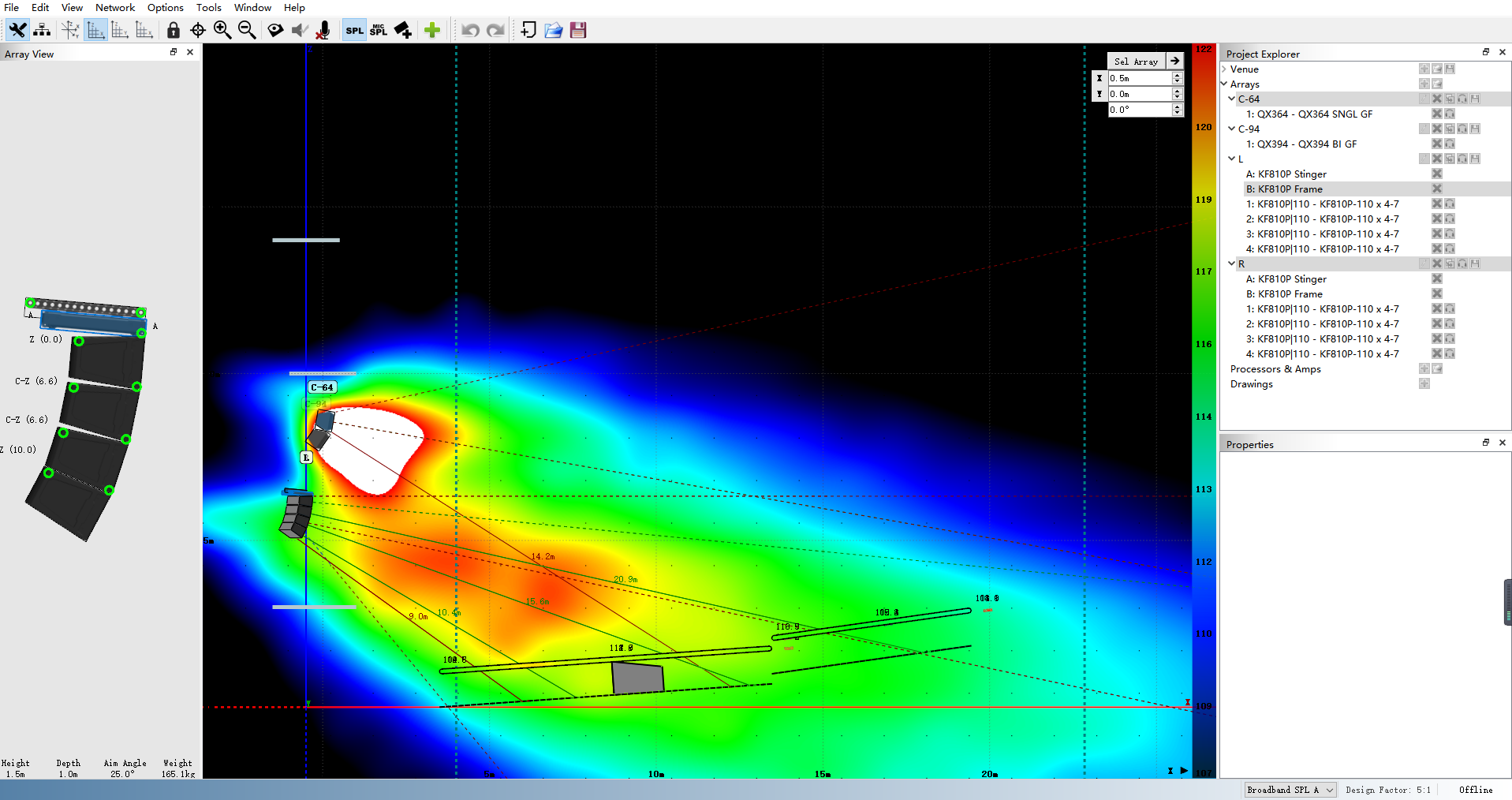Select the Z-X axis section view
The width and height of the screenshot is (1512, 800).
click(95, 30)
